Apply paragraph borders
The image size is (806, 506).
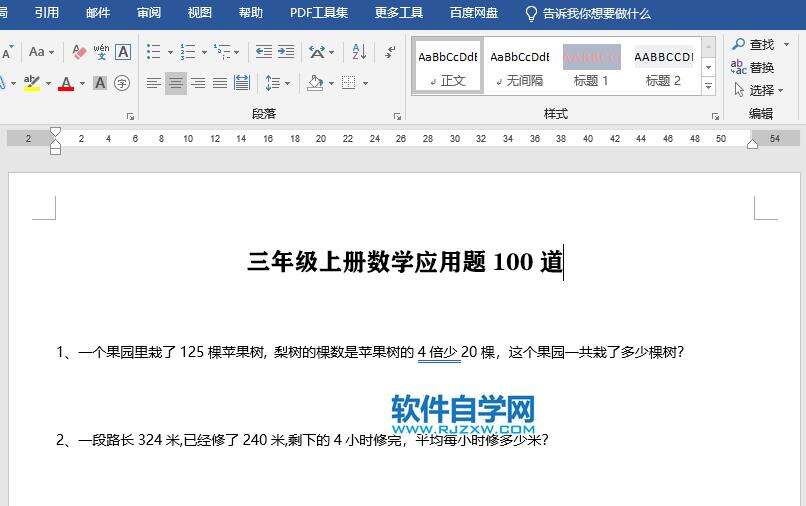(x=349, y=83)
